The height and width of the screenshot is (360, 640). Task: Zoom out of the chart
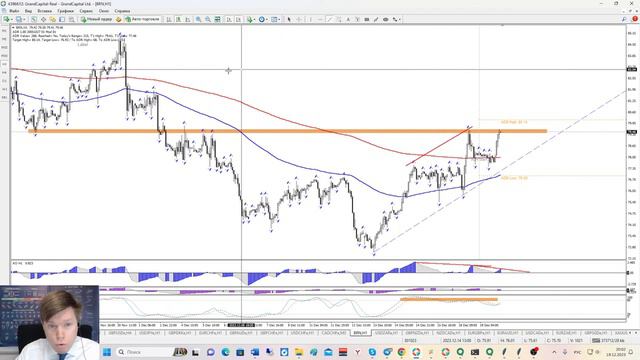coord(208,19)
